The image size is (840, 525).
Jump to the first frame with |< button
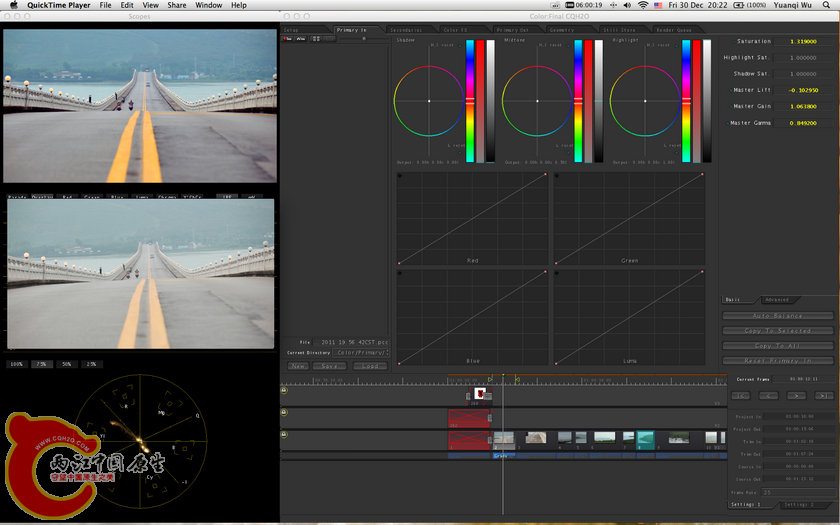coord(741,395)
